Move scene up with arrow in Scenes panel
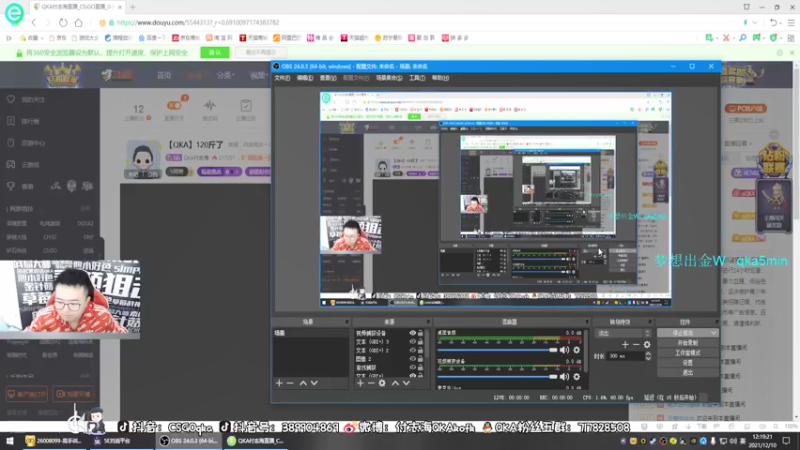 [303, 383]
